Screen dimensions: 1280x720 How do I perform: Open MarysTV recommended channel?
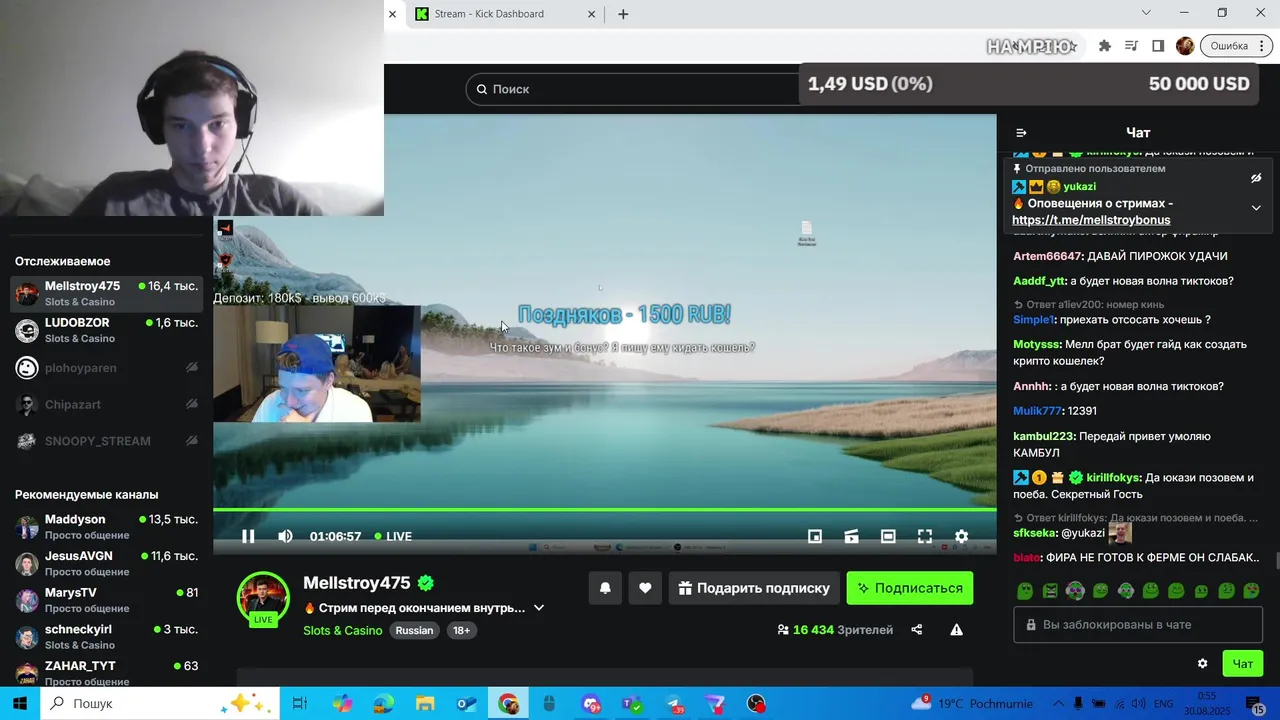click(106, 600)
